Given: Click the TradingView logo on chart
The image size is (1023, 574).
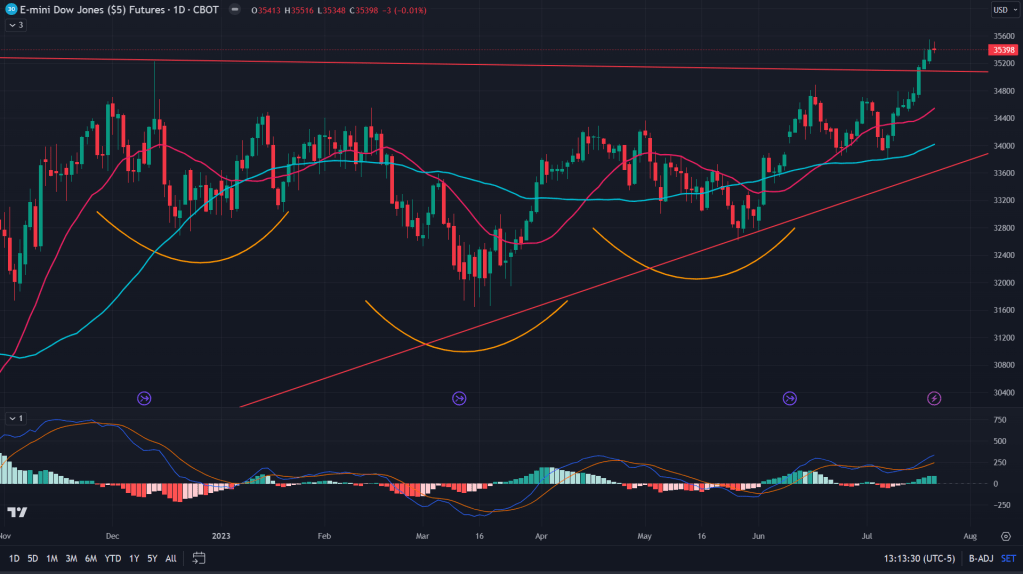Looking at the screenshot, I should pyautogui.click(x=17, y=513).
